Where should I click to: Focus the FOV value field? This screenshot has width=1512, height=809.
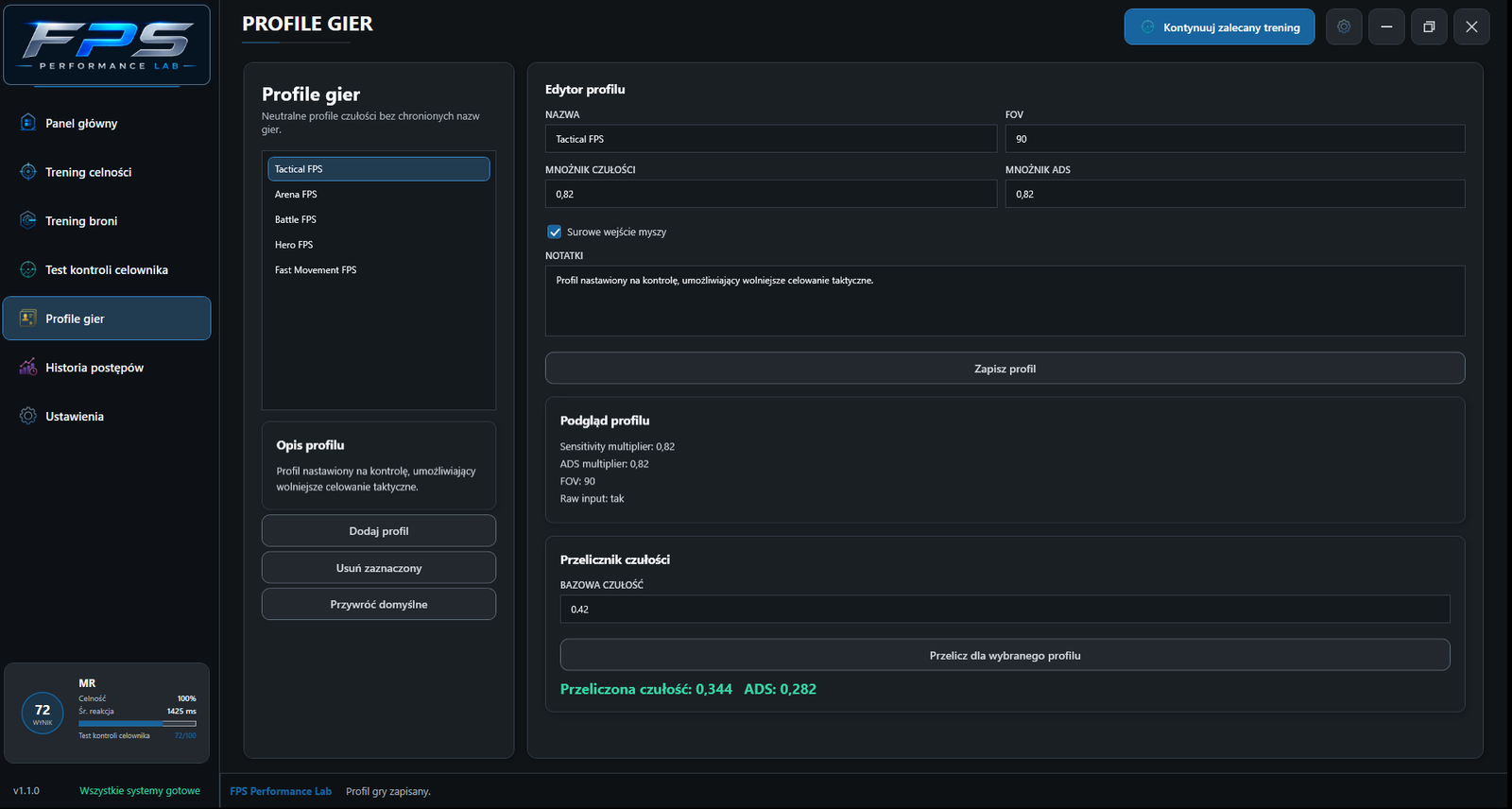coord(1235,139)
